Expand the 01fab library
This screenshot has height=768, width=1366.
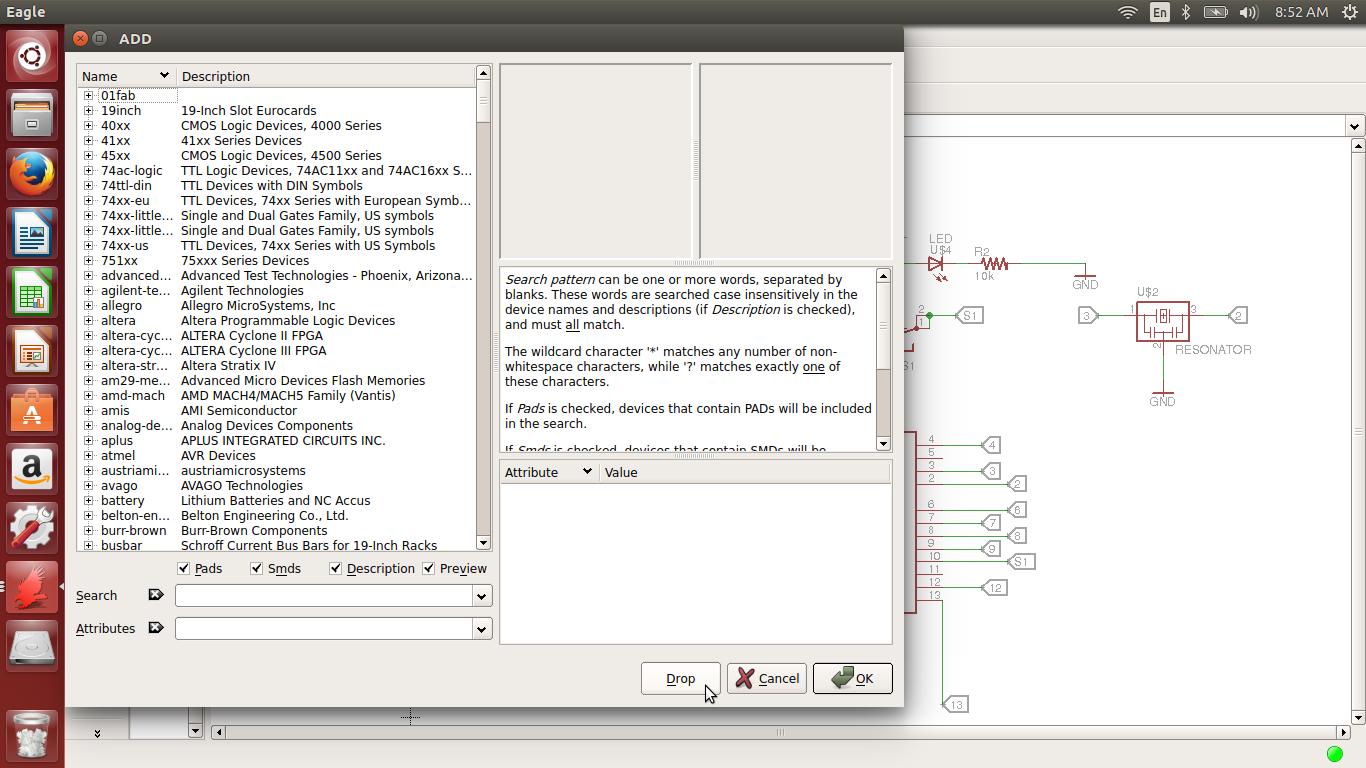pos(89,96)
